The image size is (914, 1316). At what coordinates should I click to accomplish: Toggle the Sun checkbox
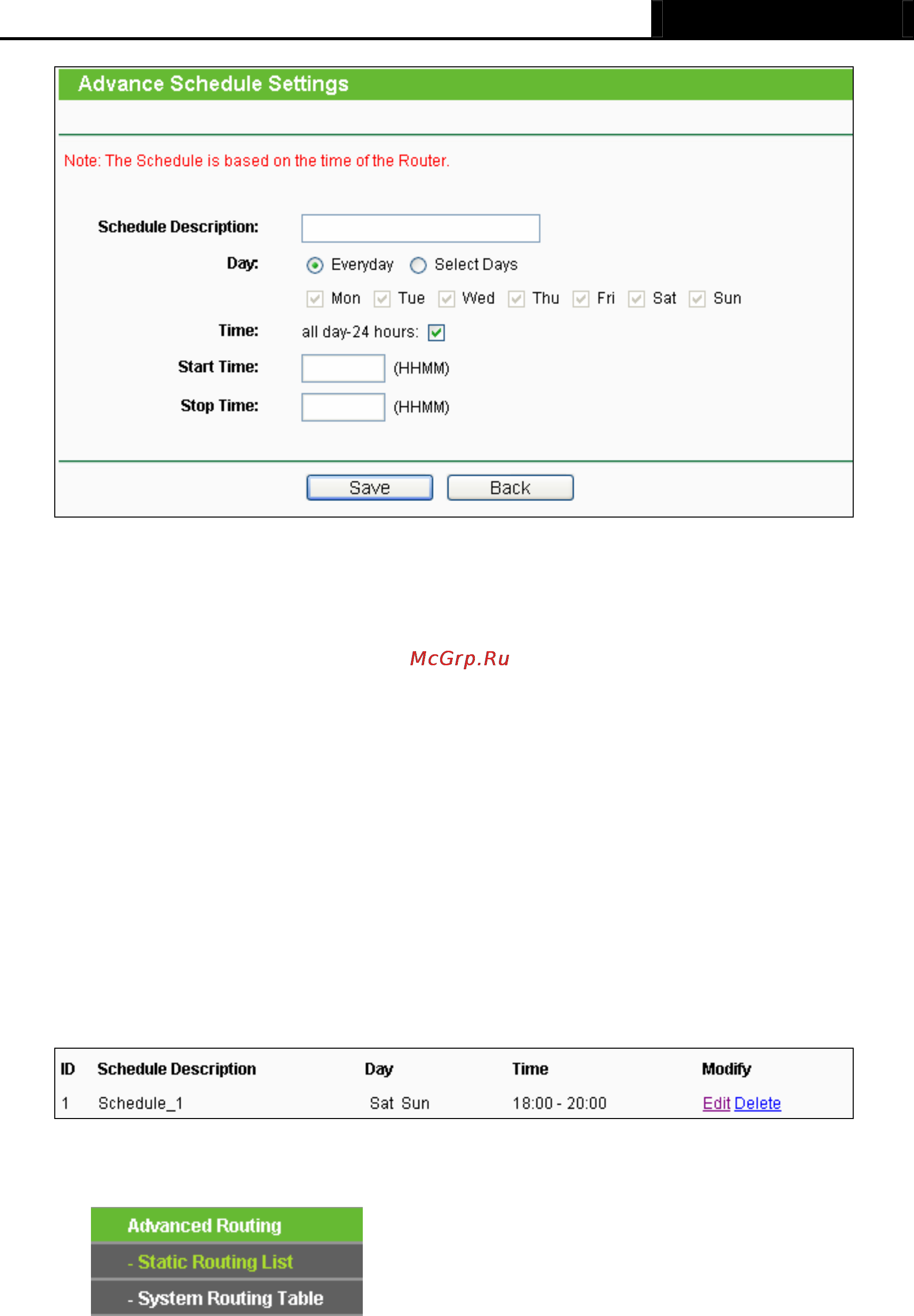click(x=697, y=299)
